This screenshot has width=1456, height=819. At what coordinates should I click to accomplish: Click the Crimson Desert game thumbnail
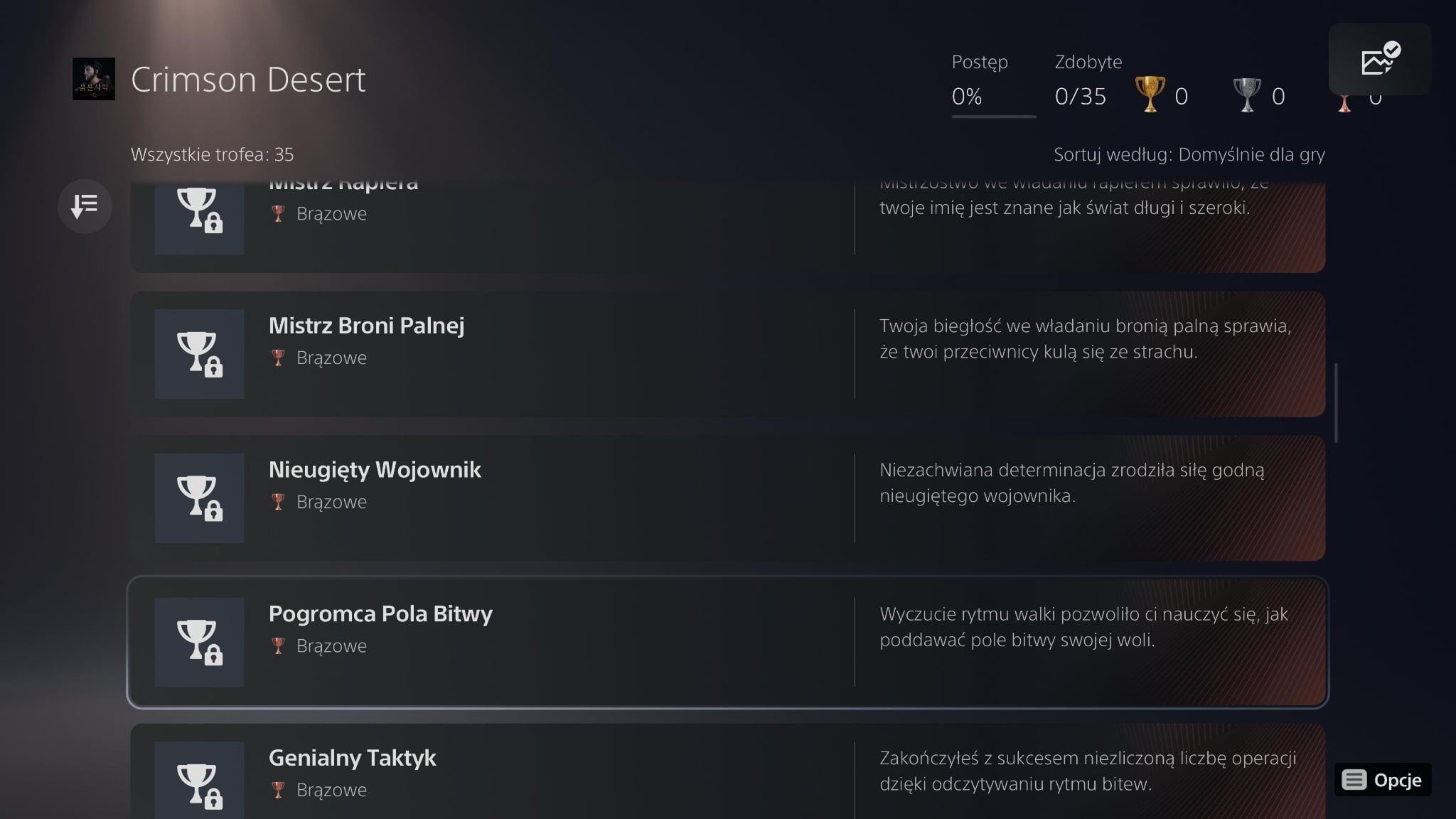[94, 79]
